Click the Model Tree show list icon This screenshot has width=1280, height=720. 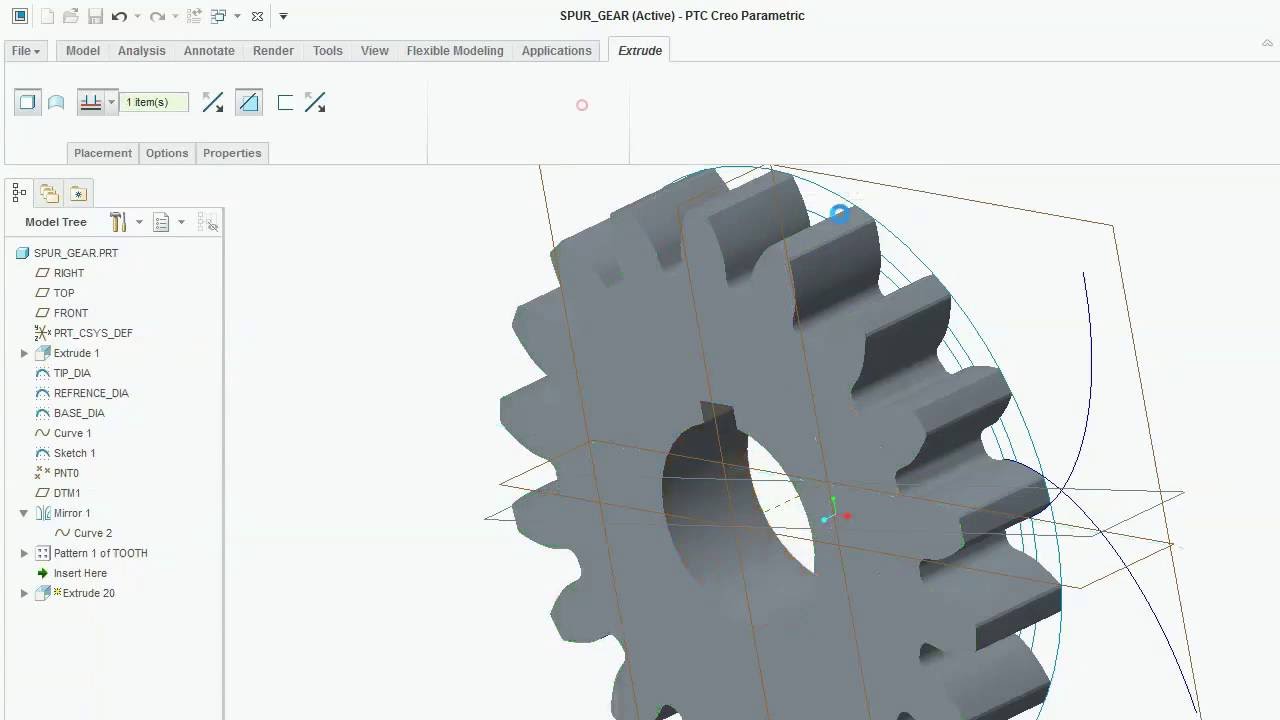[162, 222]
